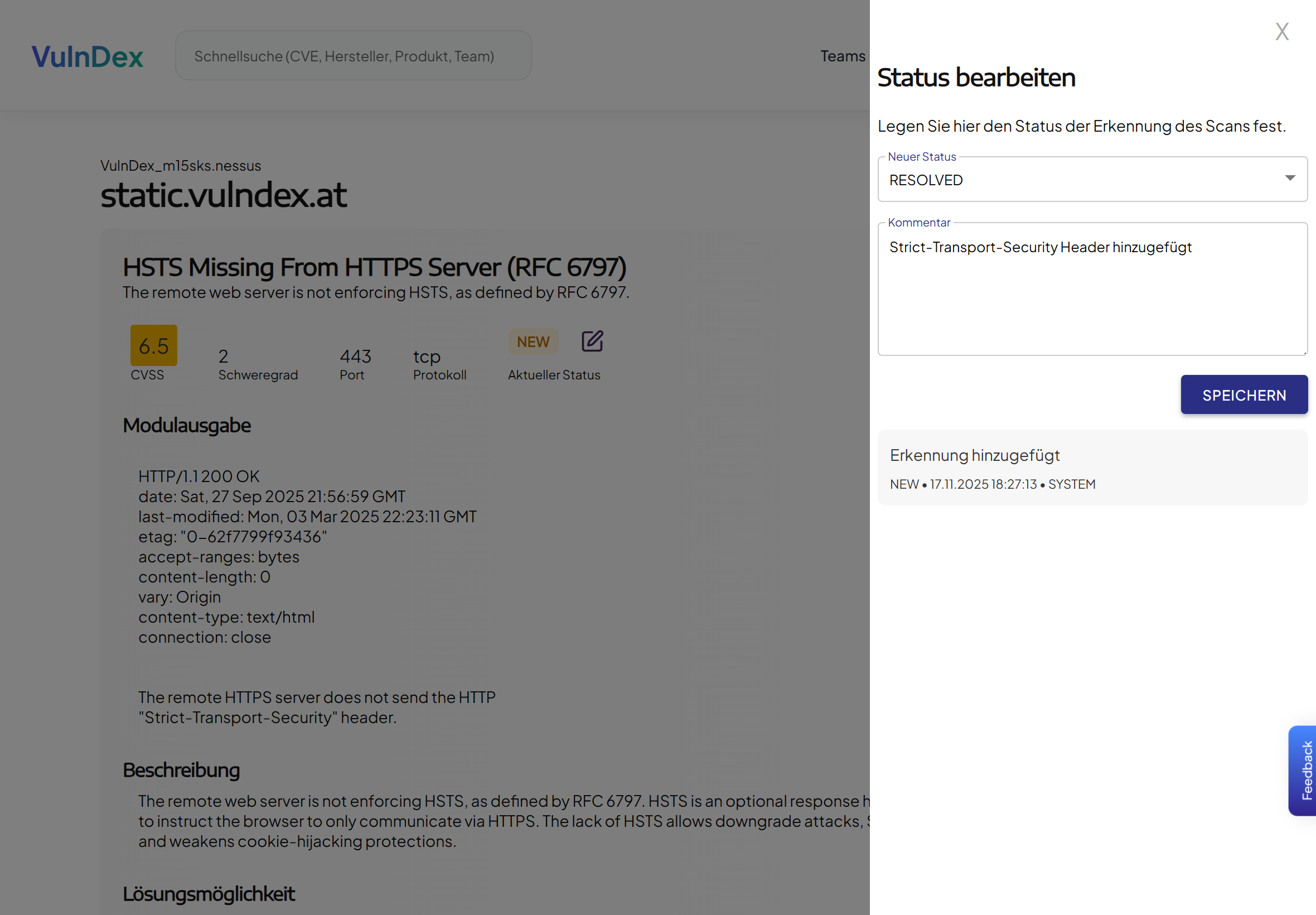The image size is (1316, 915).
Task: Click the VulnDex logo
Action: 86,56
